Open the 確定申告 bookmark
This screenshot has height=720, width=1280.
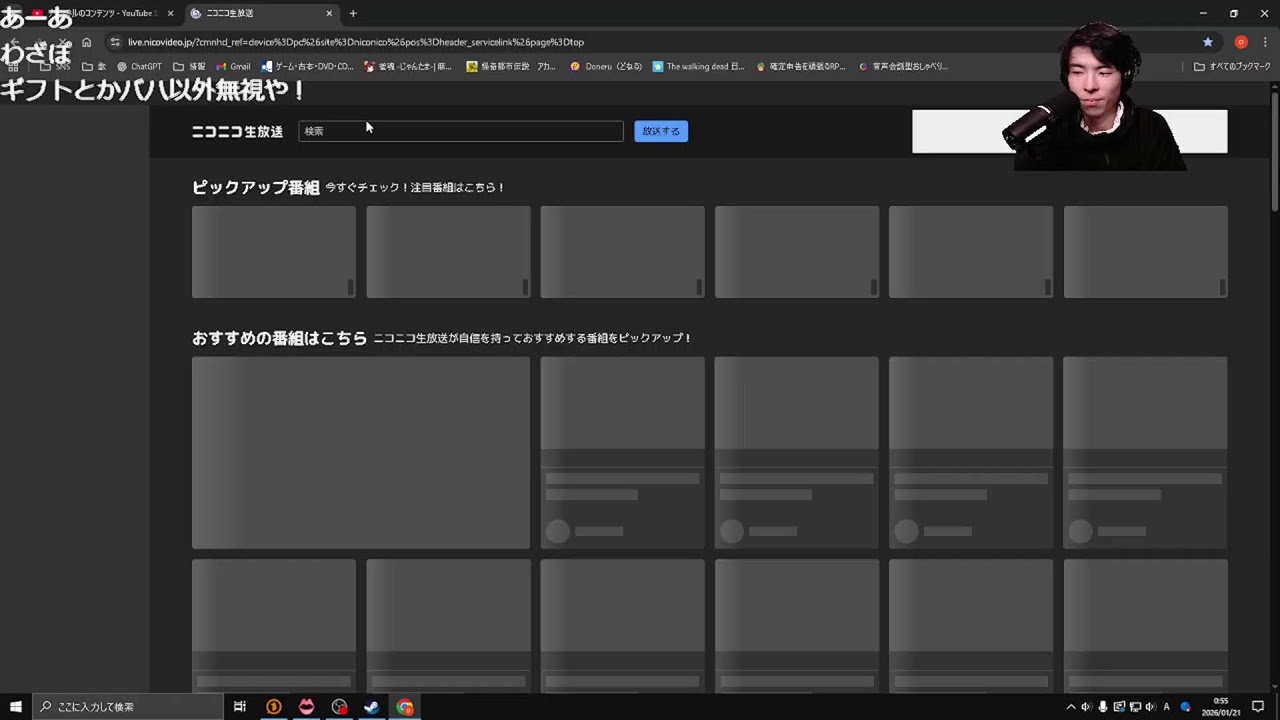coord(801,67)
